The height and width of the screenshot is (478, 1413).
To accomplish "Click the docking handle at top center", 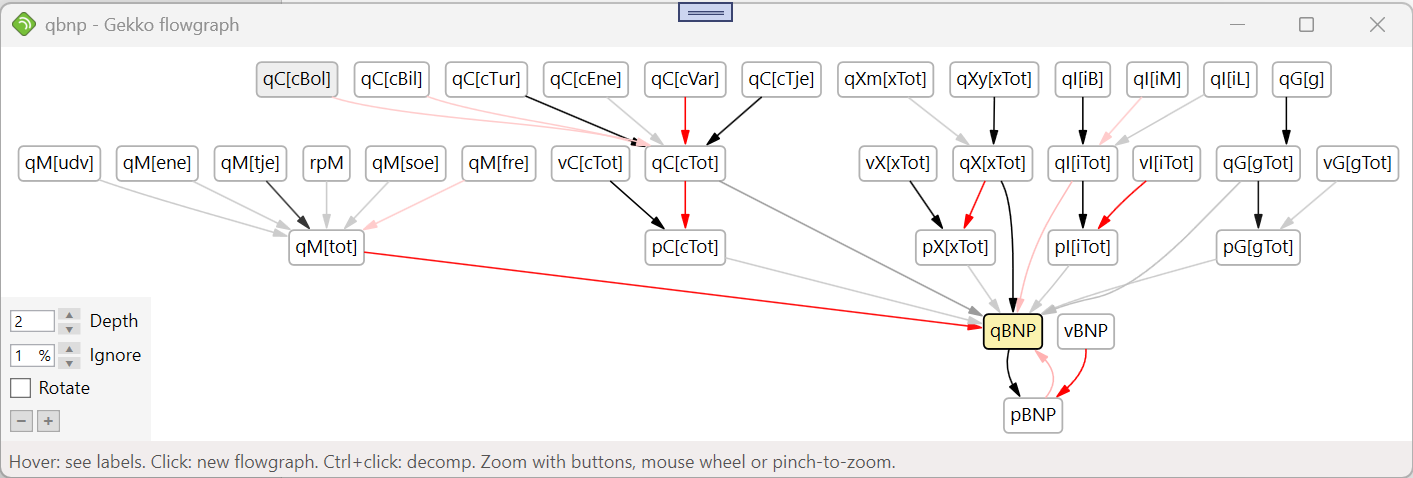I will pyautogui.click(x=706, y=12).
